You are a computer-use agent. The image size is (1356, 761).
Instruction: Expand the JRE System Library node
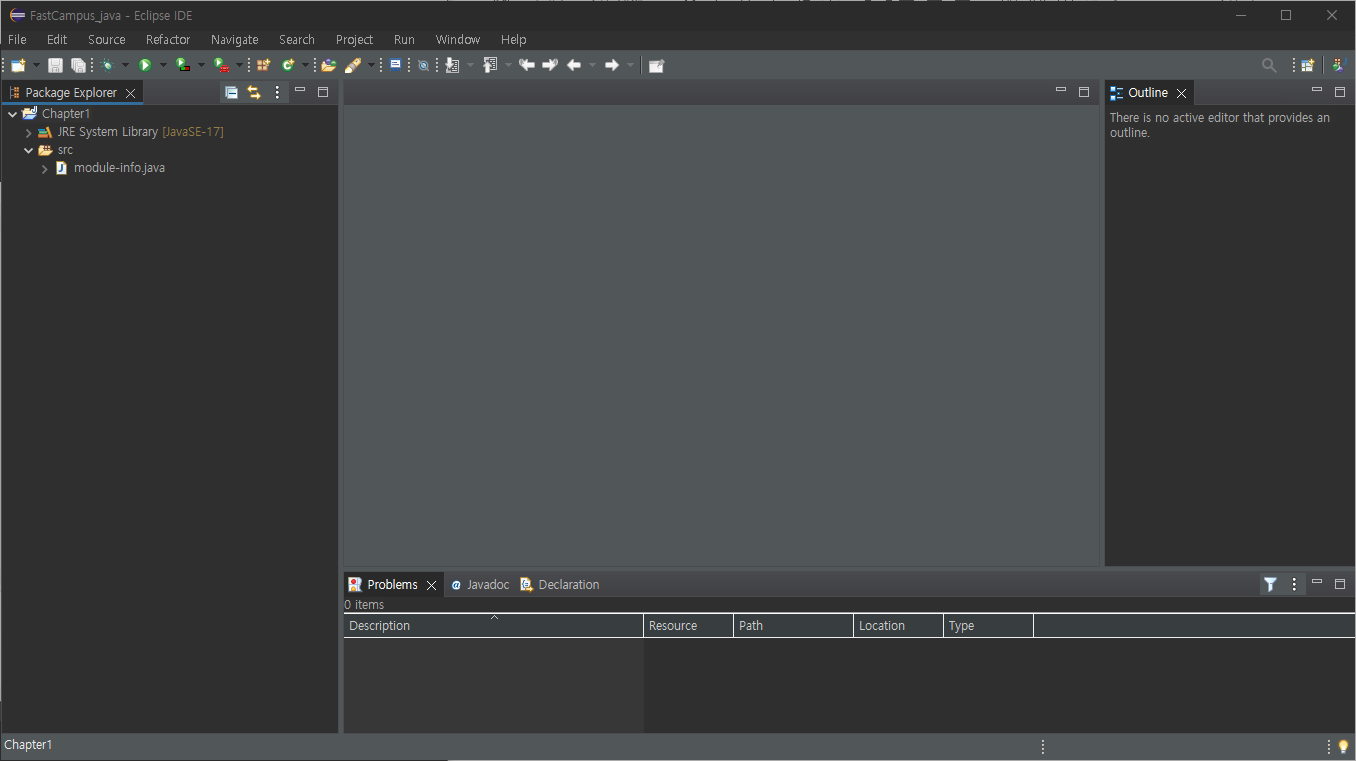pos(29,132)
